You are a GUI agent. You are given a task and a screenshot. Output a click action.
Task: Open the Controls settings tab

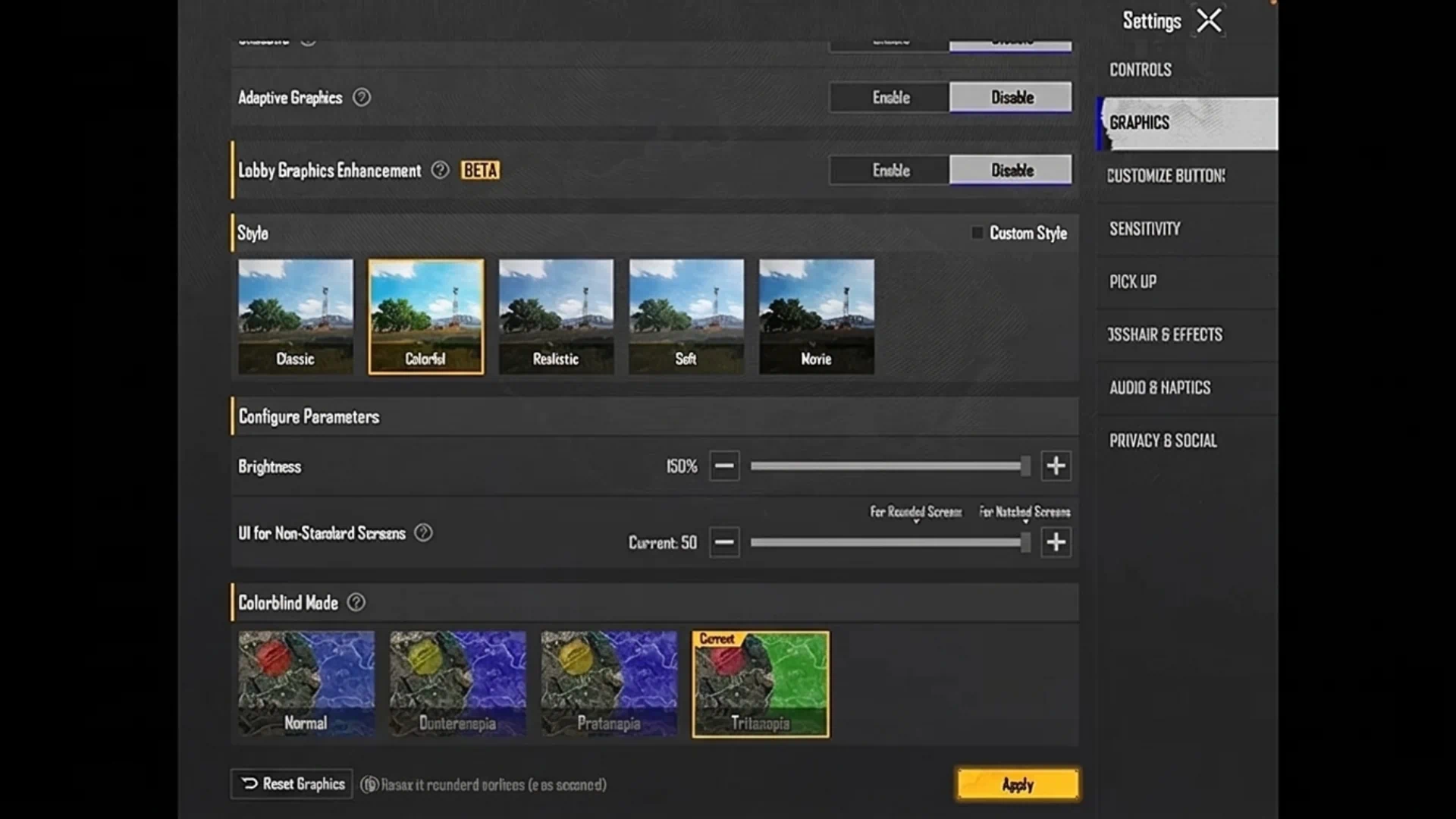pos(1187,70)
